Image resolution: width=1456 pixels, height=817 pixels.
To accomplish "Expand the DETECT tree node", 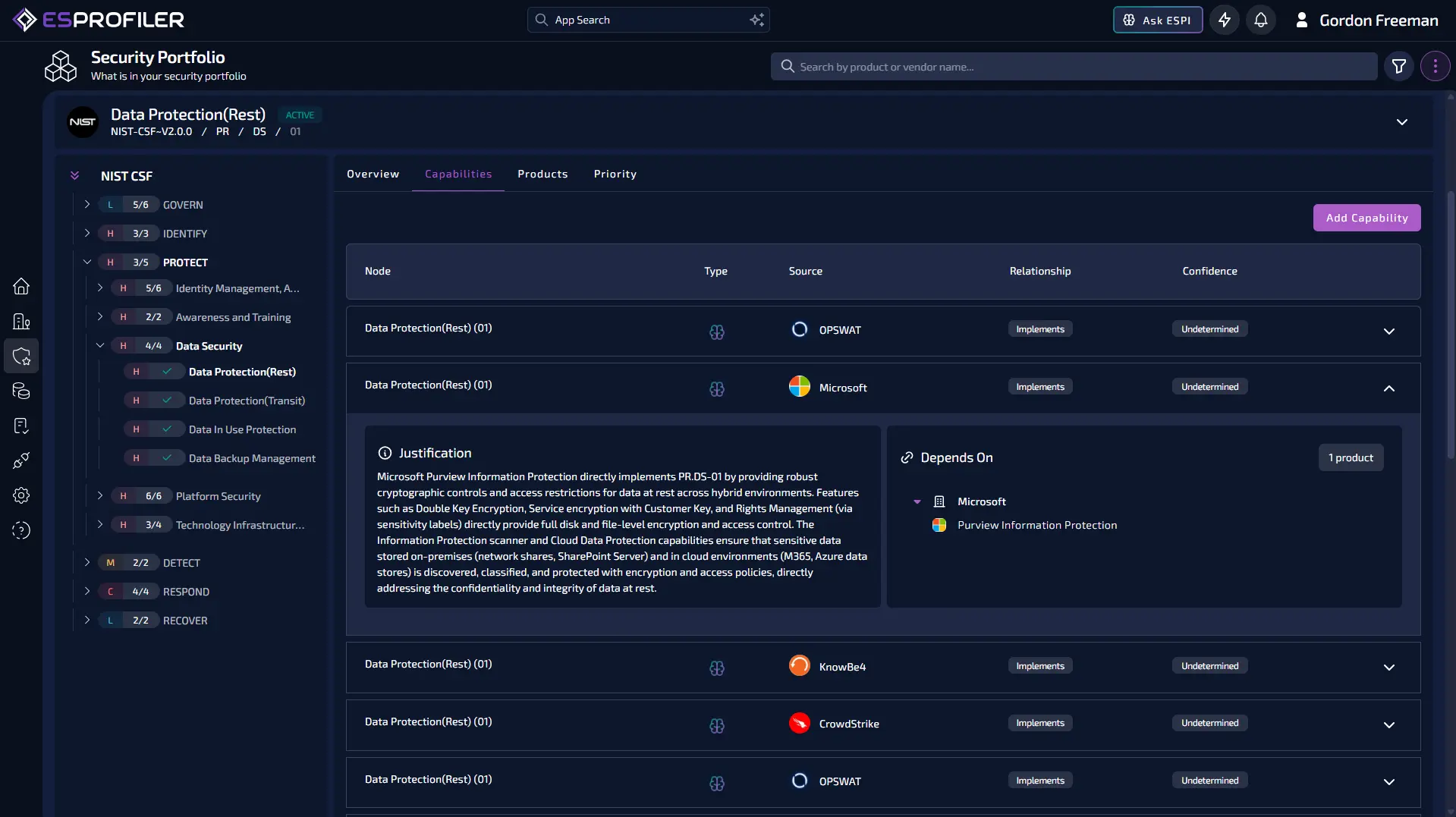I will [87, 563].
